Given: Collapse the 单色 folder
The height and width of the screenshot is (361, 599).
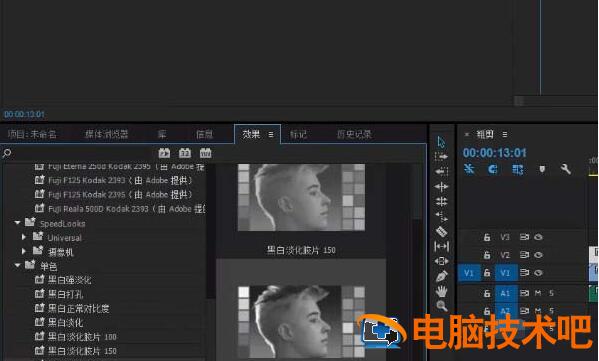Looking at the screenshot, I should coord(17,265).
